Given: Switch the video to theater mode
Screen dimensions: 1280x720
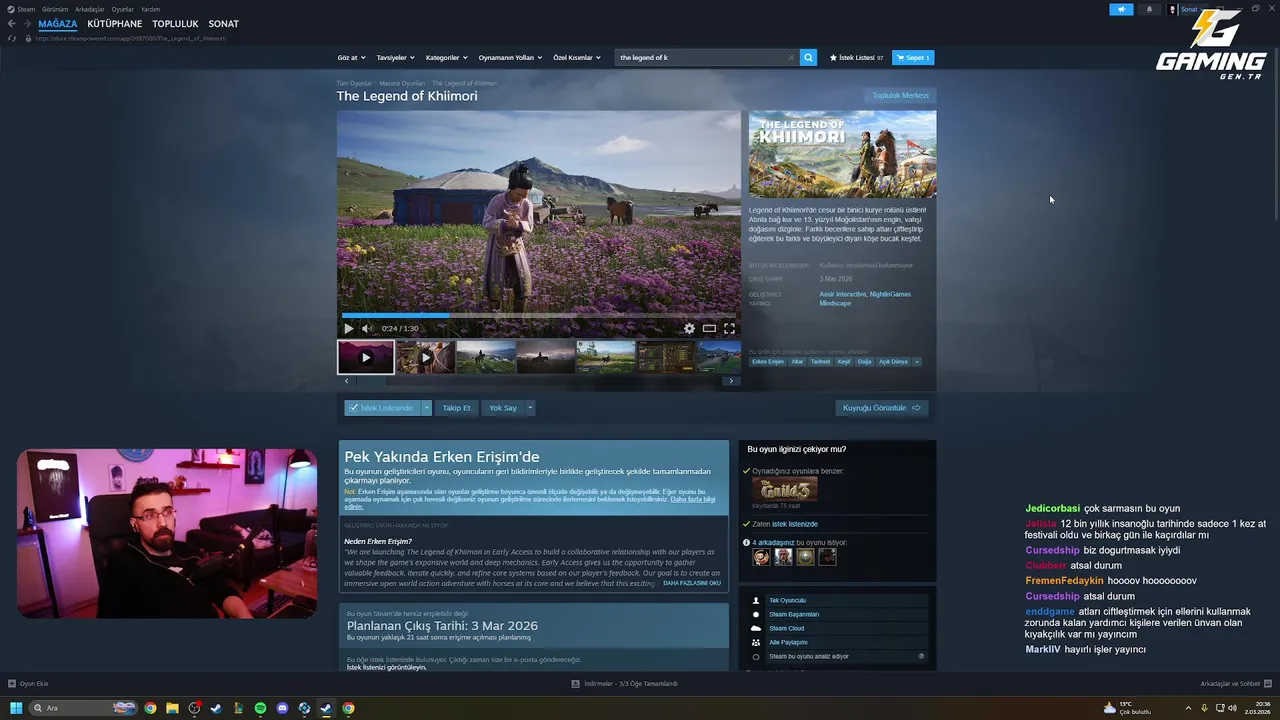Looking at the screenshot, I should coord(709,328).
